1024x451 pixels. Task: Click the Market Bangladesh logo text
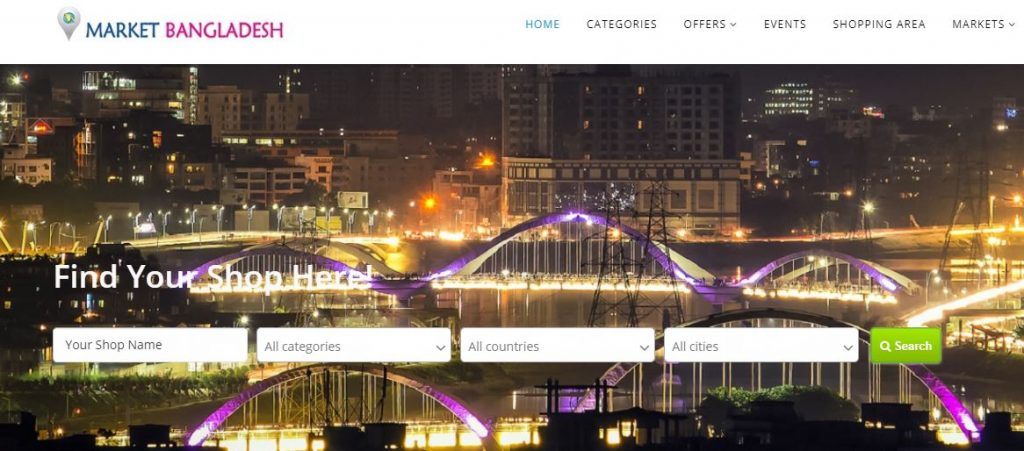184,30
